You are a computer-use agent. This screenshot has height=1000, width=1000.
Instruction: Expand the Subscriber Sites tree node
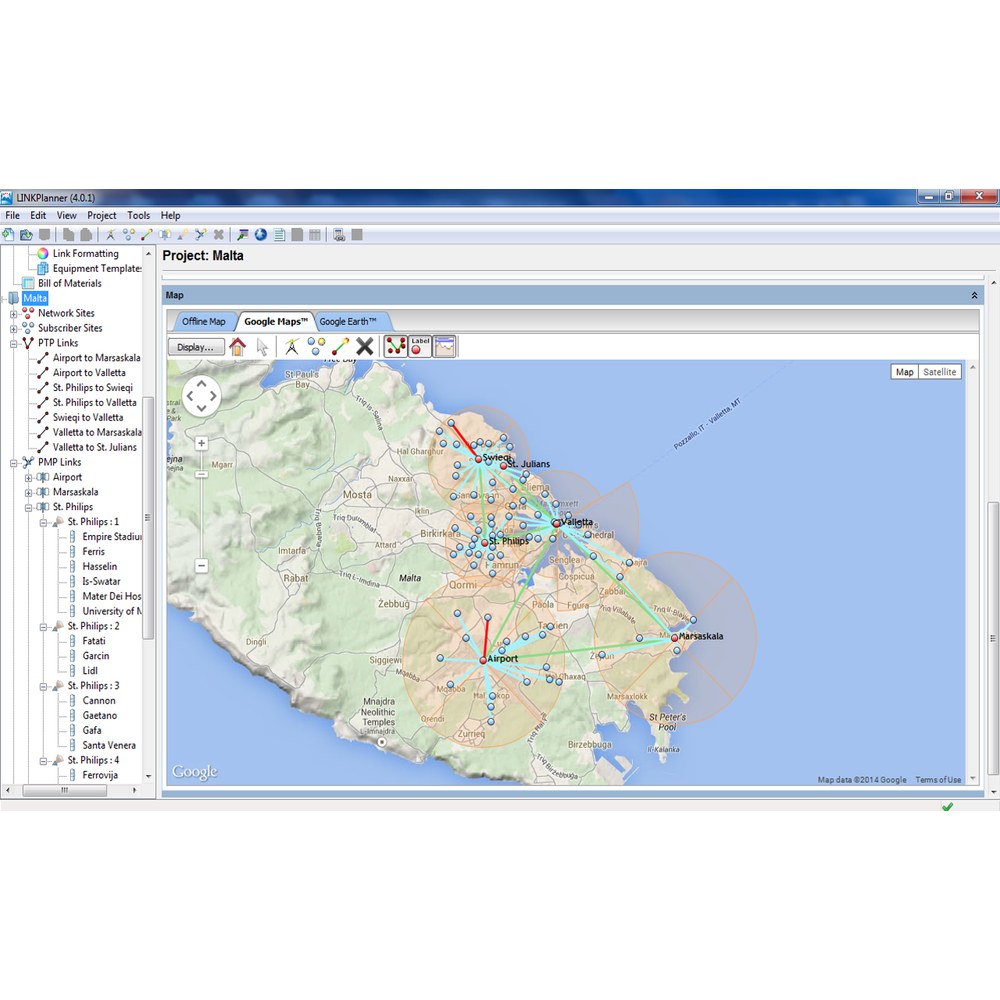coord(13,328)
